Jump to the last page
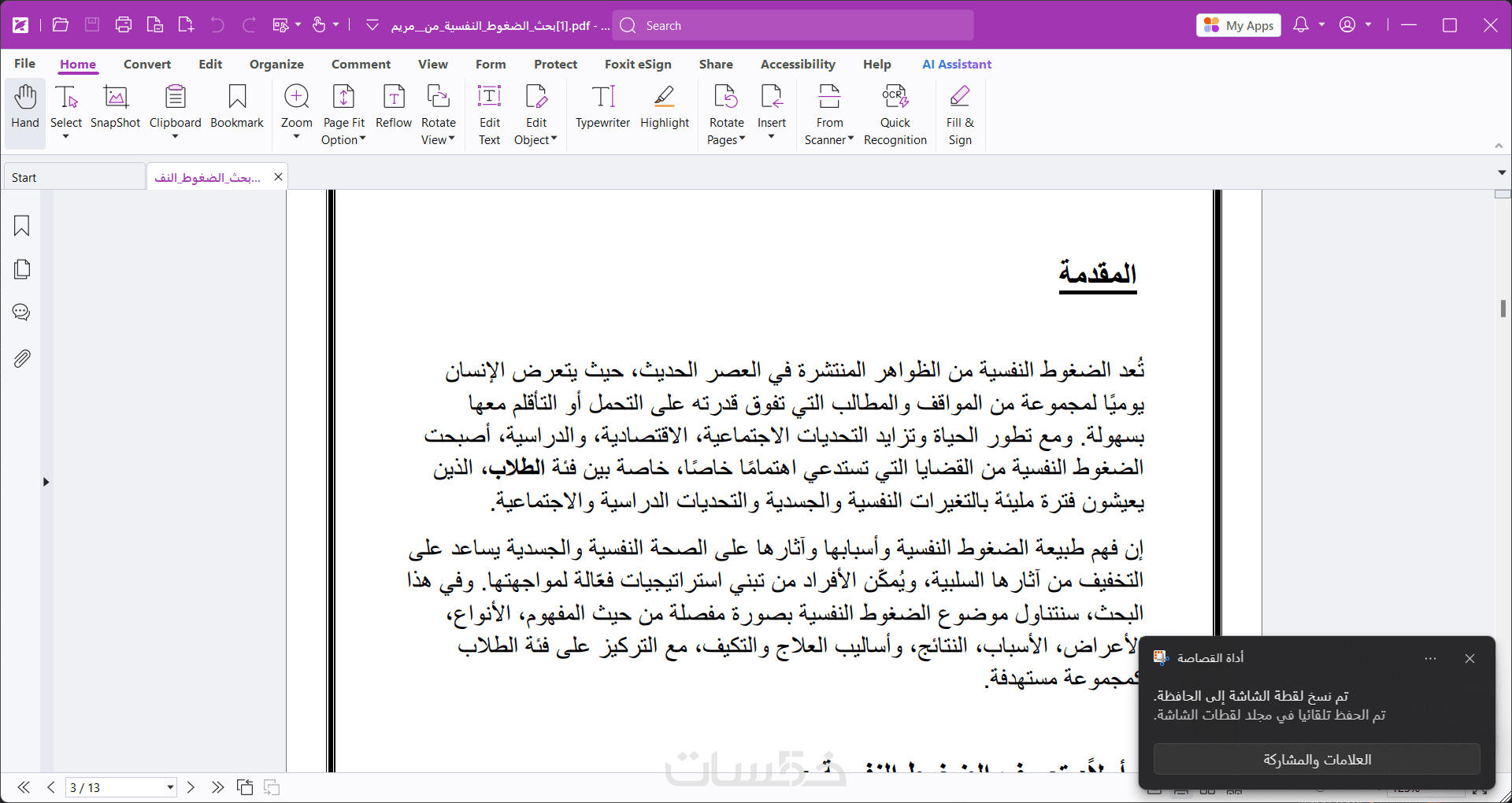This screenshot has width=1512, height=803. pyautogui.click(x=217, y=787)
